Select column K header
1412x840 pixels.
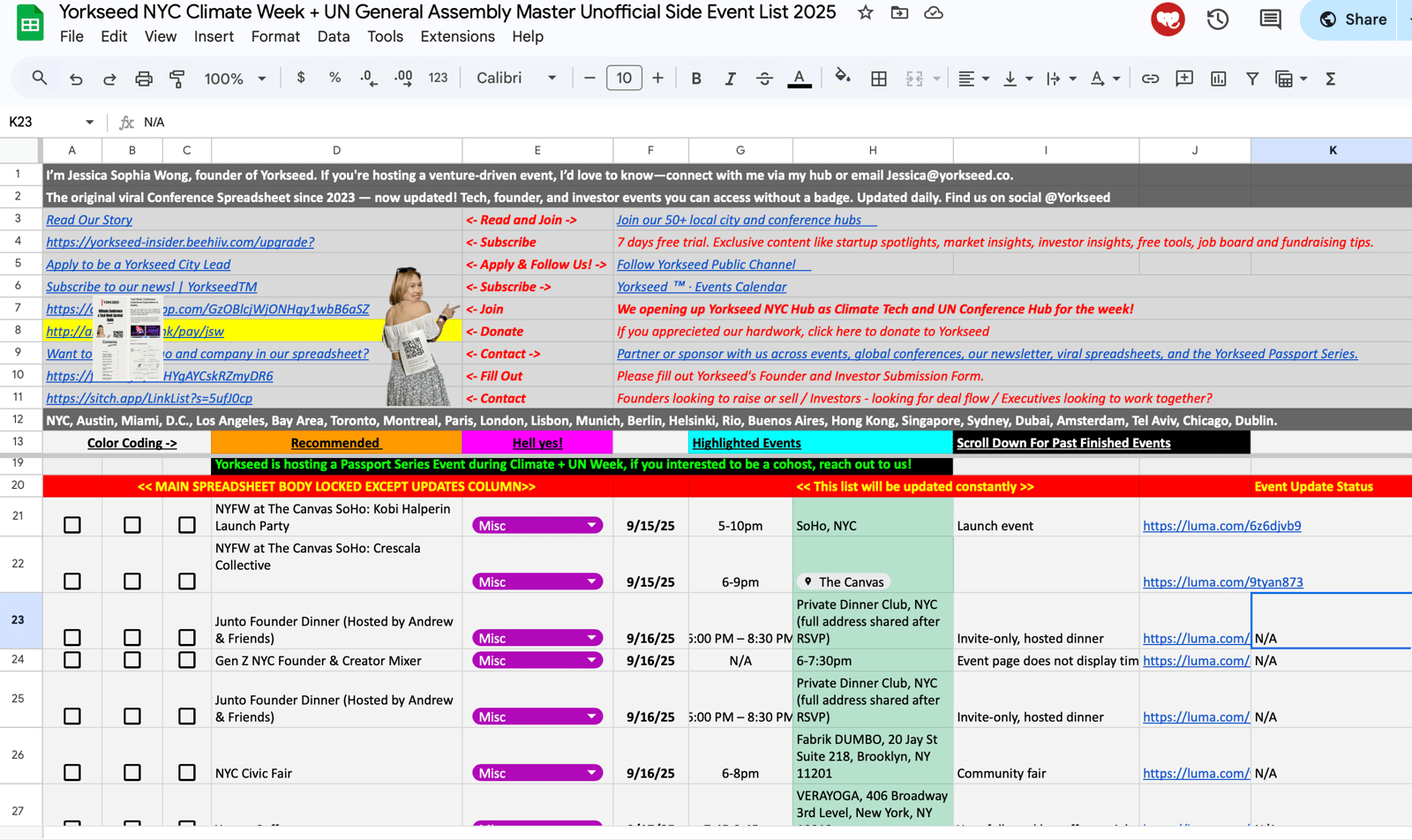coord(1332,150)
